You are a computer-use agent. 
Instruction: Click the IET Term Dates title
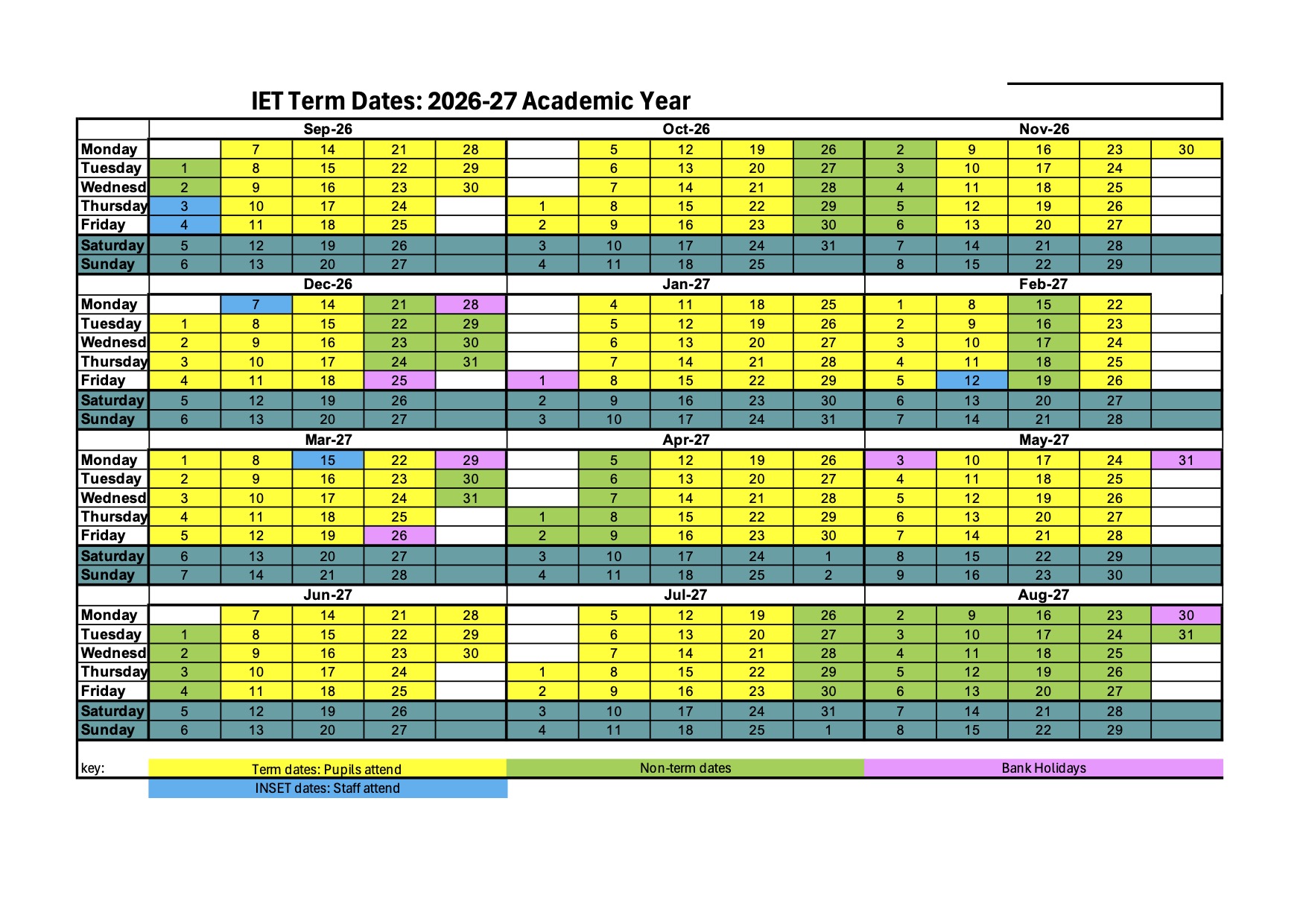coord(470,101)
